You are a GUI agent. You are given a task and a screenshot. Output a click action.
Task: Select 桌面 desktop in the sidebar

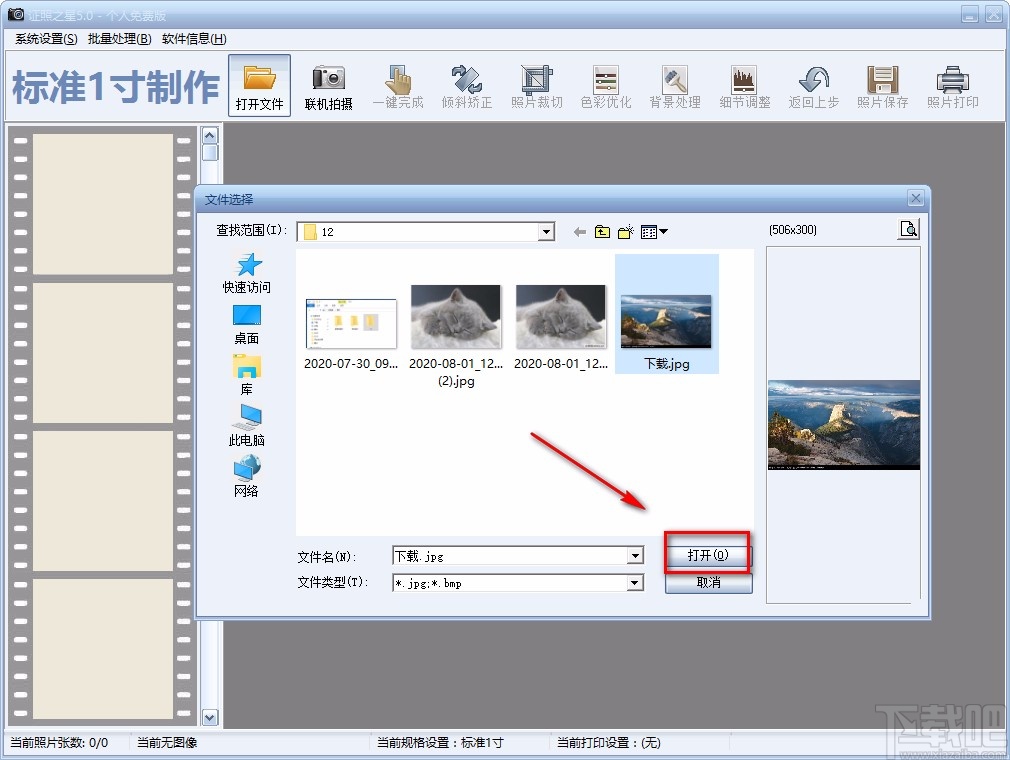pyautogui.click(x=247, y=325)
